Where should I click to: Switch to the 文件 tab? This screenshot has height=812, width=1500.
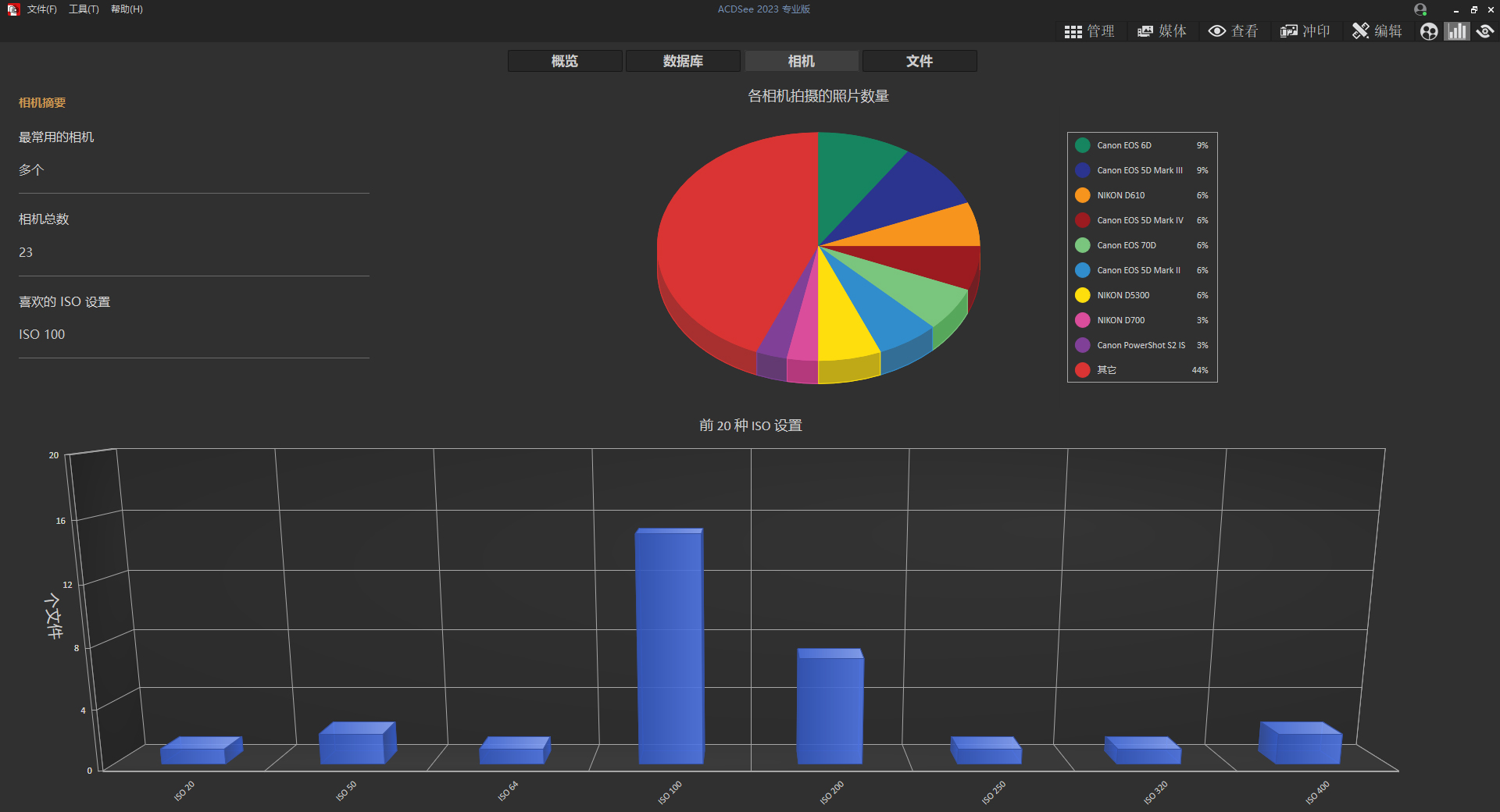click(x=920, y=61)
